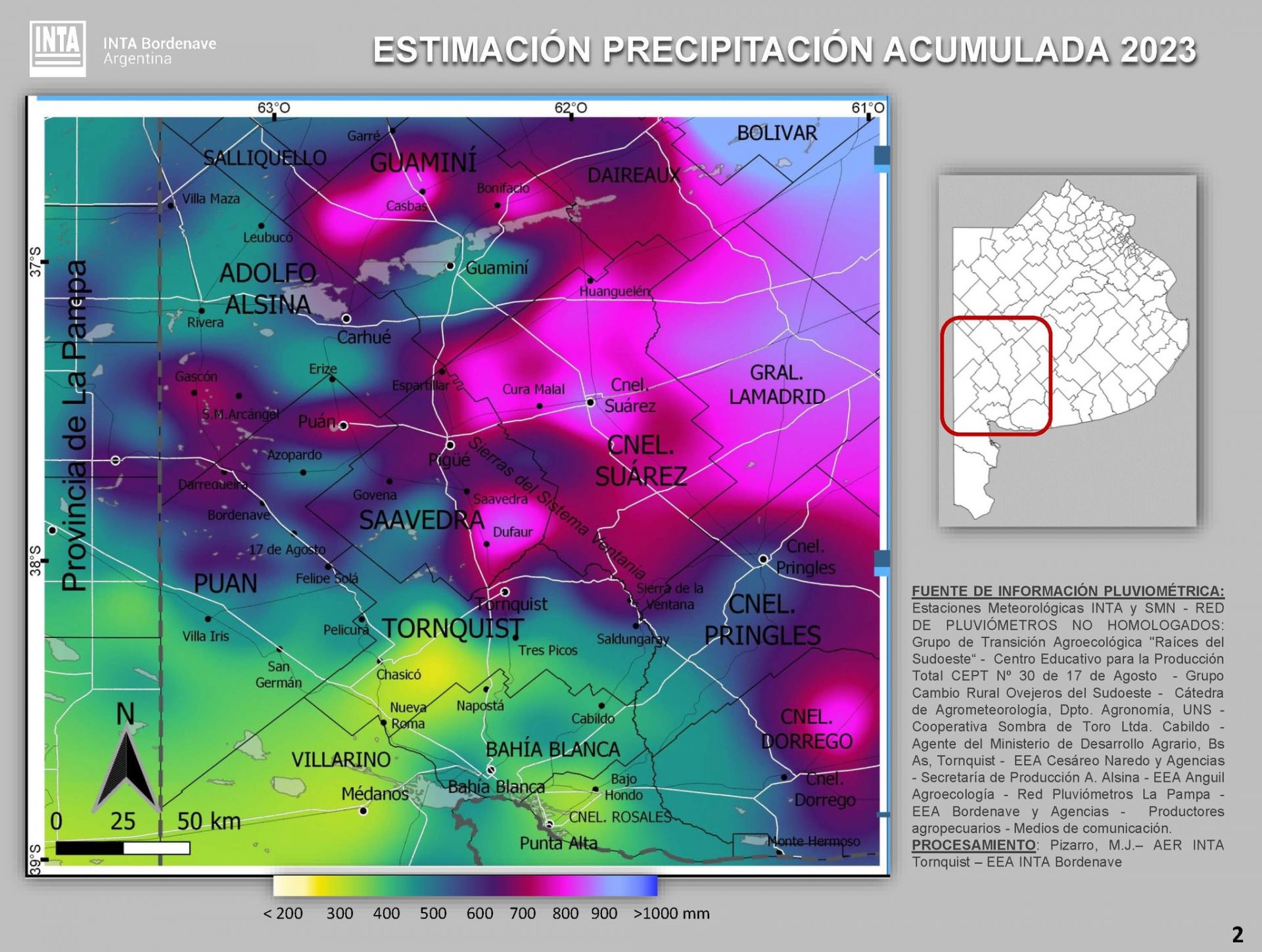Click the Carhué city circle marker
Viewport: 1262px width, 952px height.
(x=346, y=319)
